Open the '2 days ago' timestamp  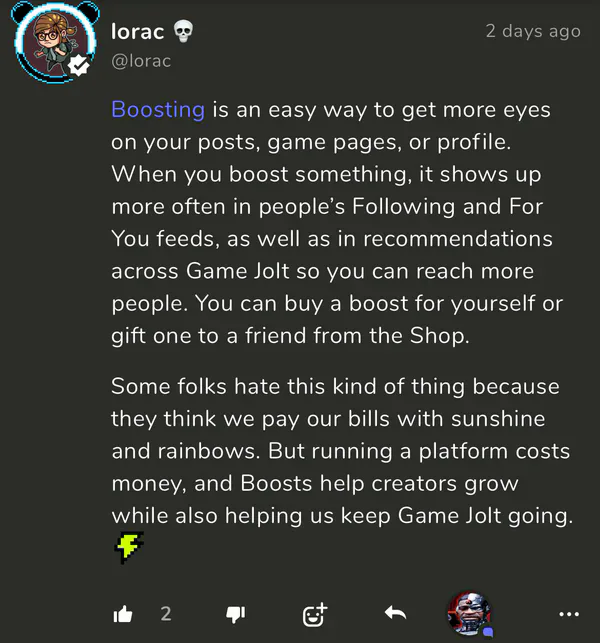(532, 31)
